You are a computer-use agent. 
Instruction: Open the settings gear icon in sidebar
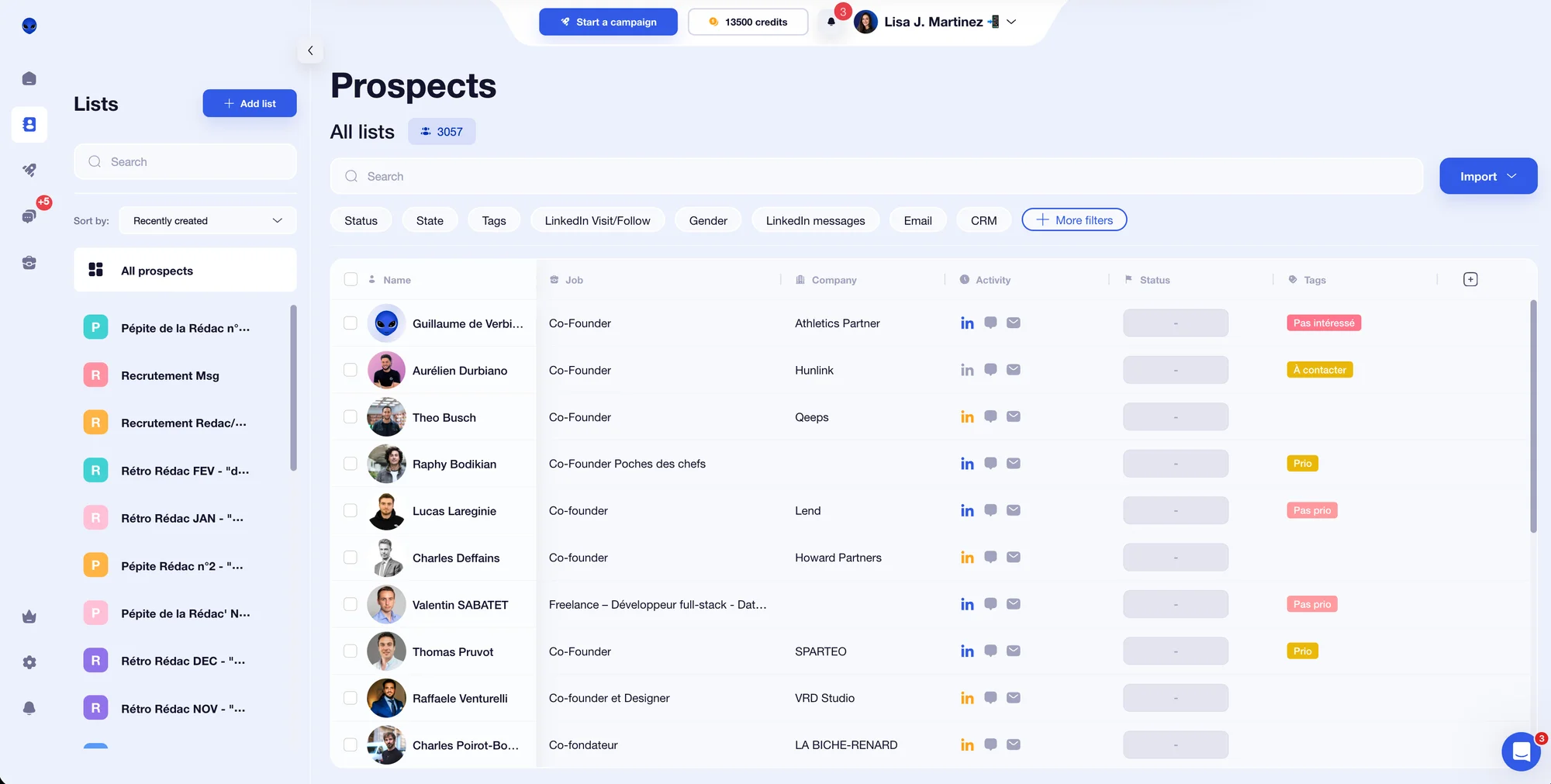tap(29, 662)
